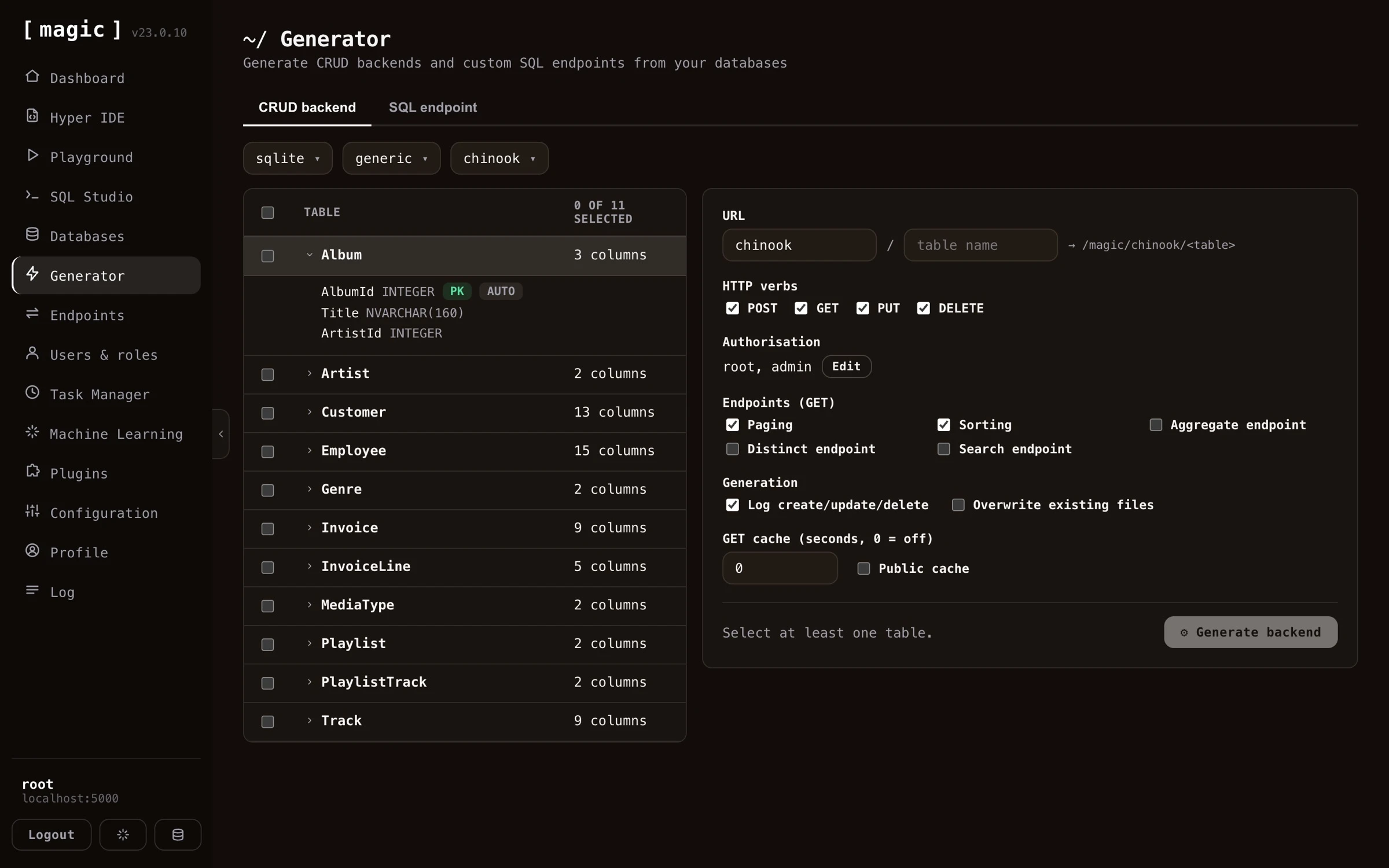Open the chinook database dropdown
Screen dimensions: 1389x868
point(499,159)
